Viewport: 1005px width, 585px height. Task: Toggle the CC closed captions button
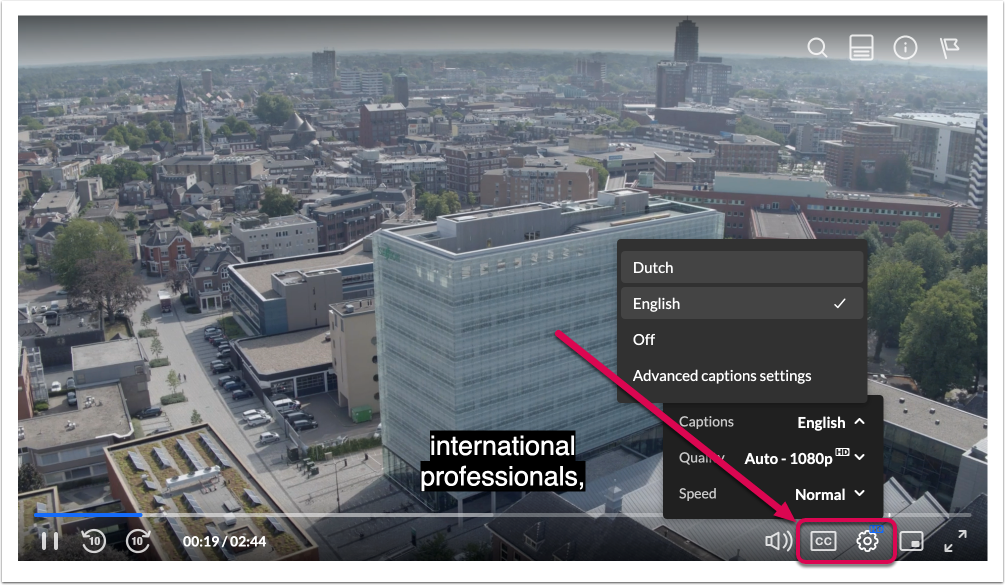(x=823, y=541)
